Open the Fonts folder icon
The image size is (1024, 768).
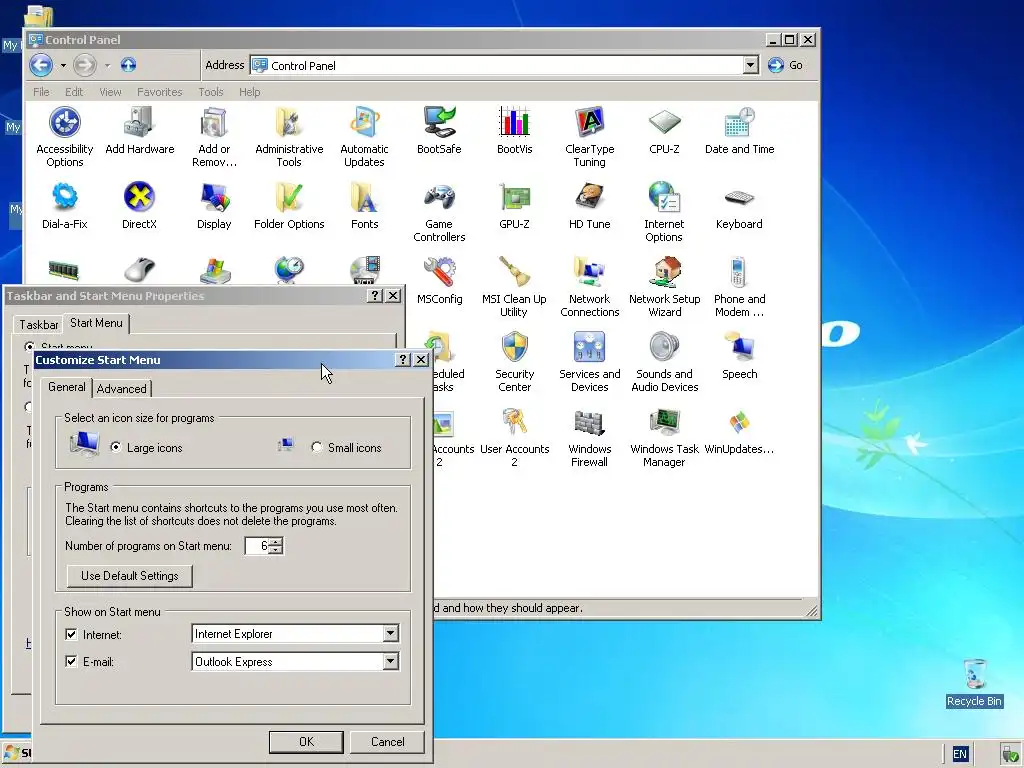[364, 205]
